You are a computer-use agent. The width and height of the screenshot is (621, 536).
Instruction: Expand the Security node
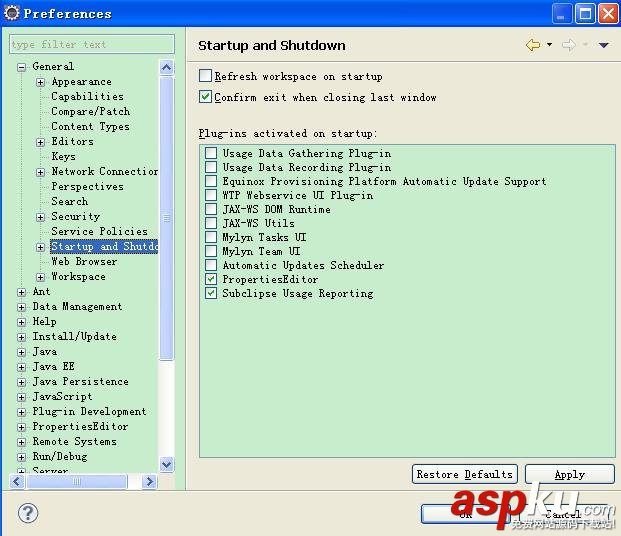(40, 217)
